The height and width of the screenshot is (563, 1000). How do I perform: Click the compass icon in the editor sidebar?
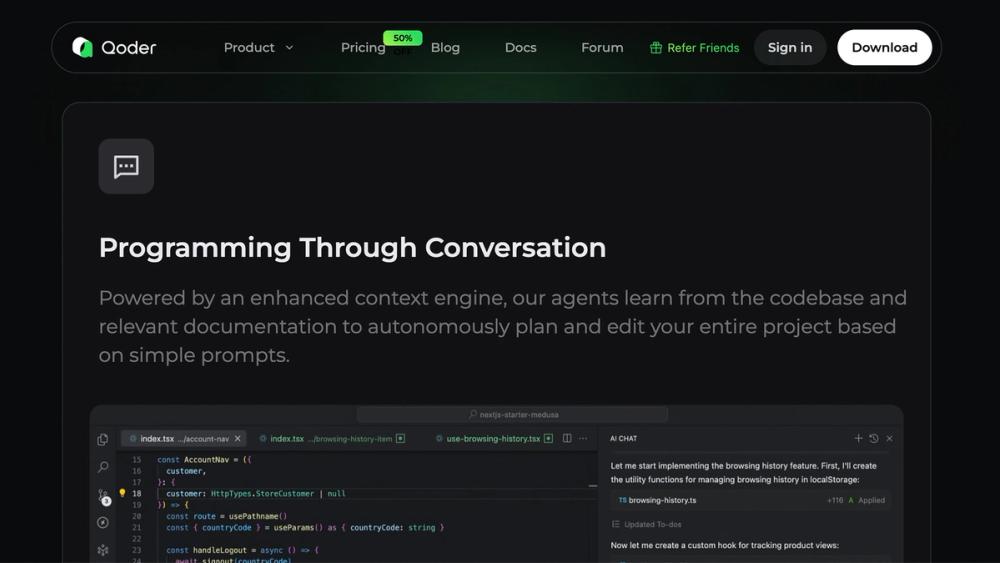coord(103,522)
